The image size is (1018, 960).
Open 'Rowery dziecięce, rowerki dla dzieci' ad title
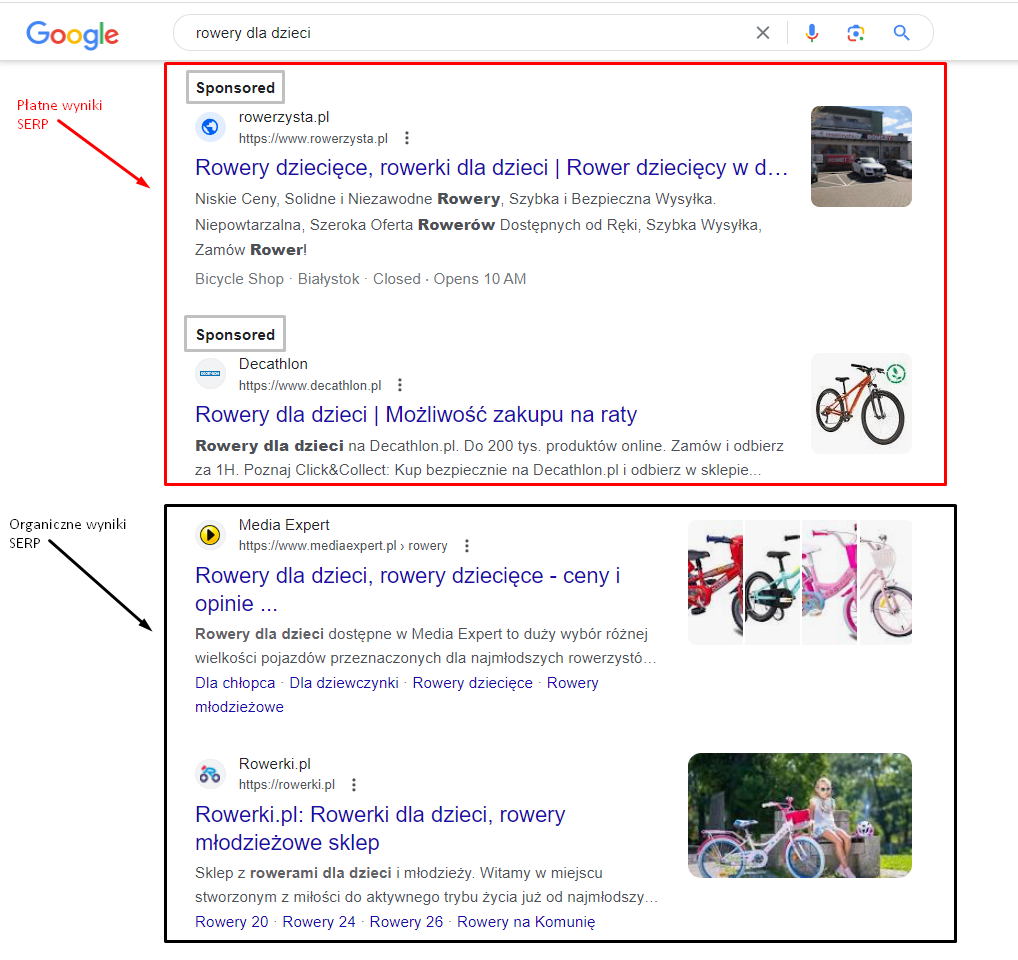(x=491, y=167)
